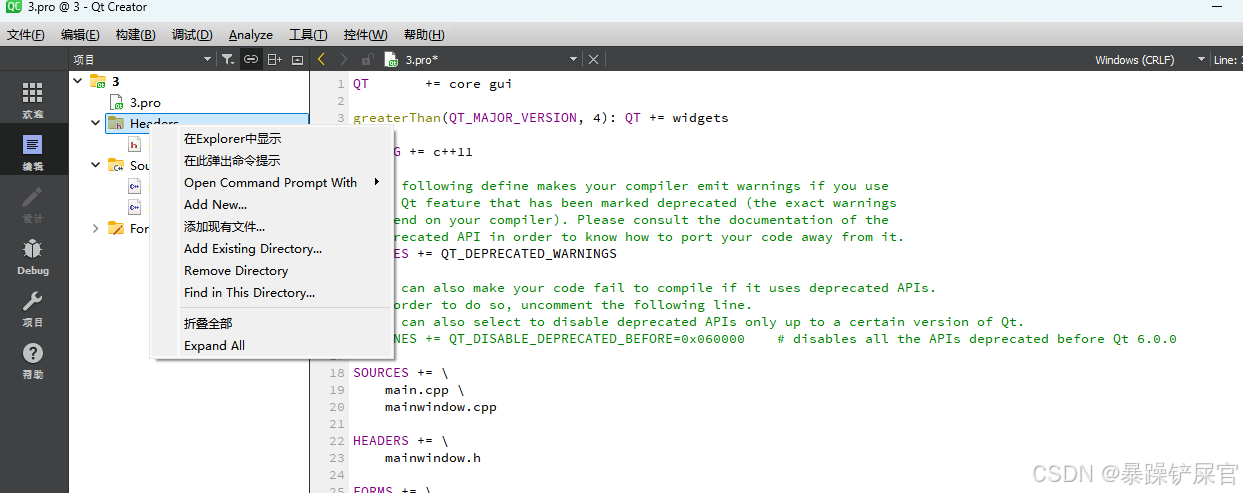Click the 'main.cpp \' line in editor
The image size is (1243, 493).
coord(424,390)
